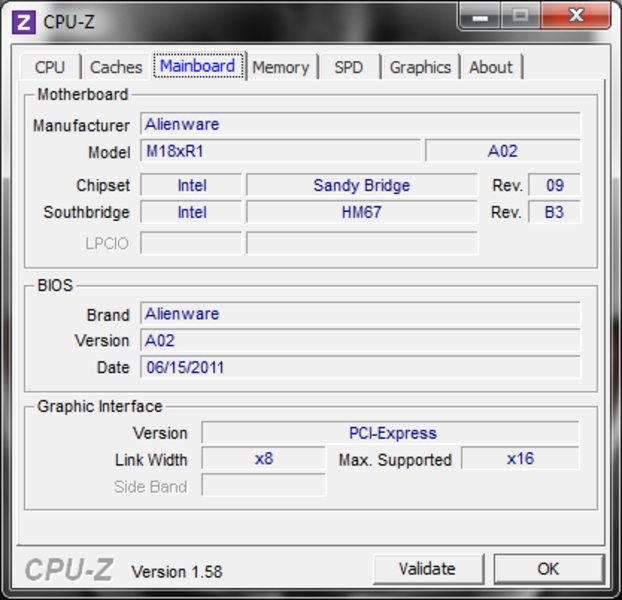Select the Mainboard tab
622x600 pixels.
[198, 66]
